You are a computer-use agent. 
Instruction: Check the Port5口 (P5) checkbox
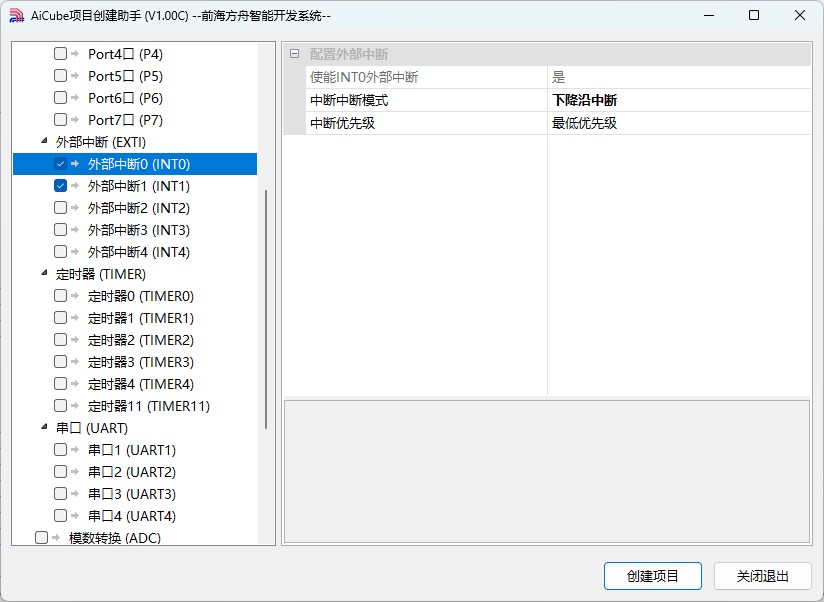tap(60, 76)
